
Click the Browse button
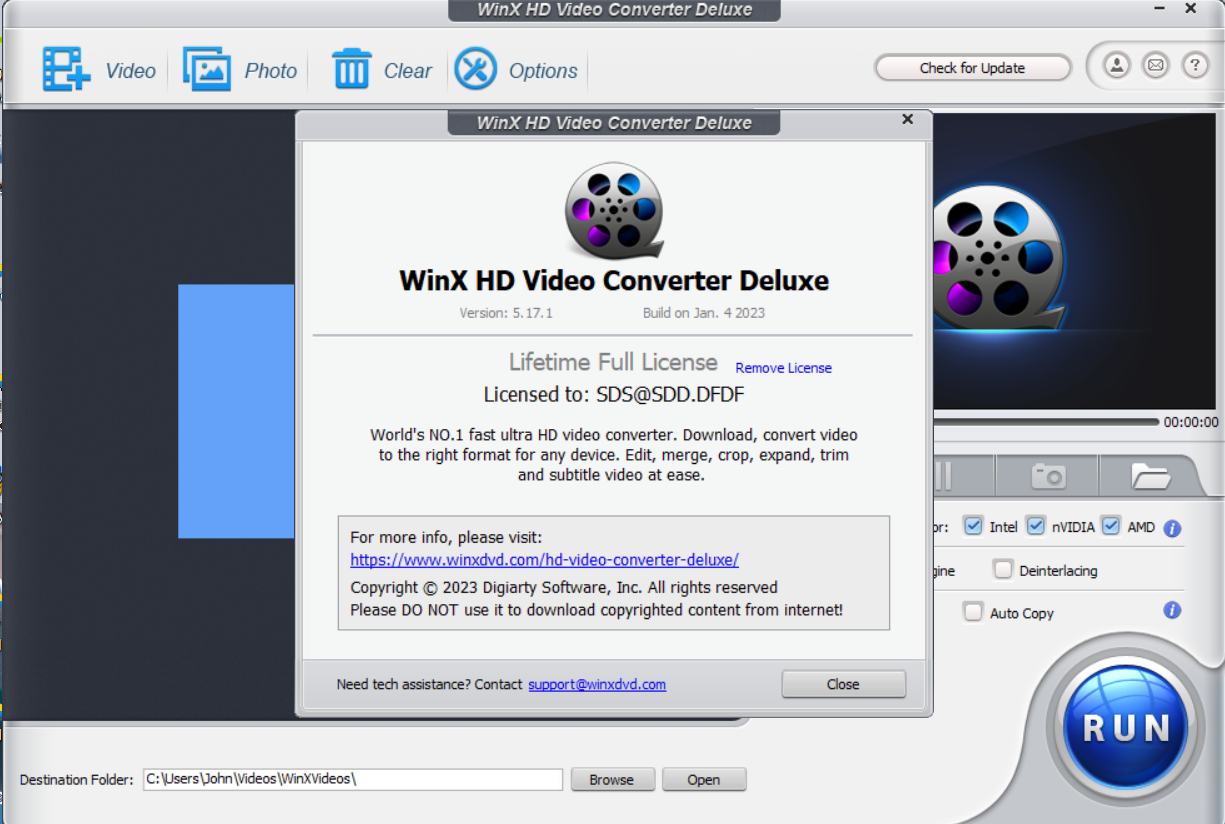point(612,780)
